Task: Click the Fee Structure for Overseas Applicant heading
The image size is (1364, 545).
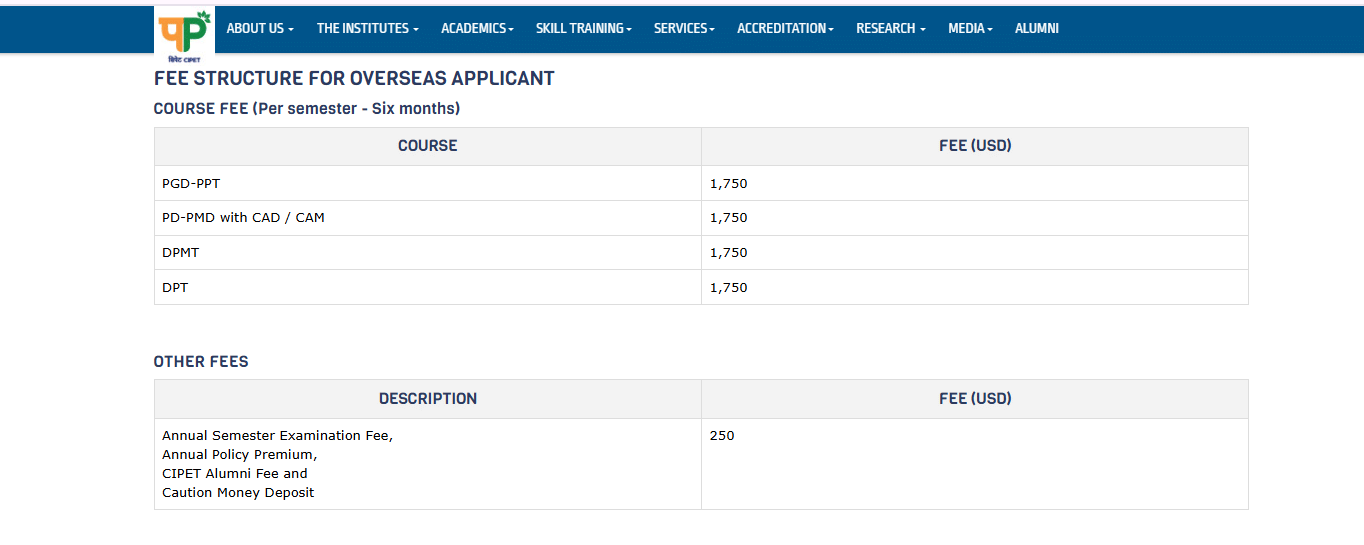Action: pos(354,79)
